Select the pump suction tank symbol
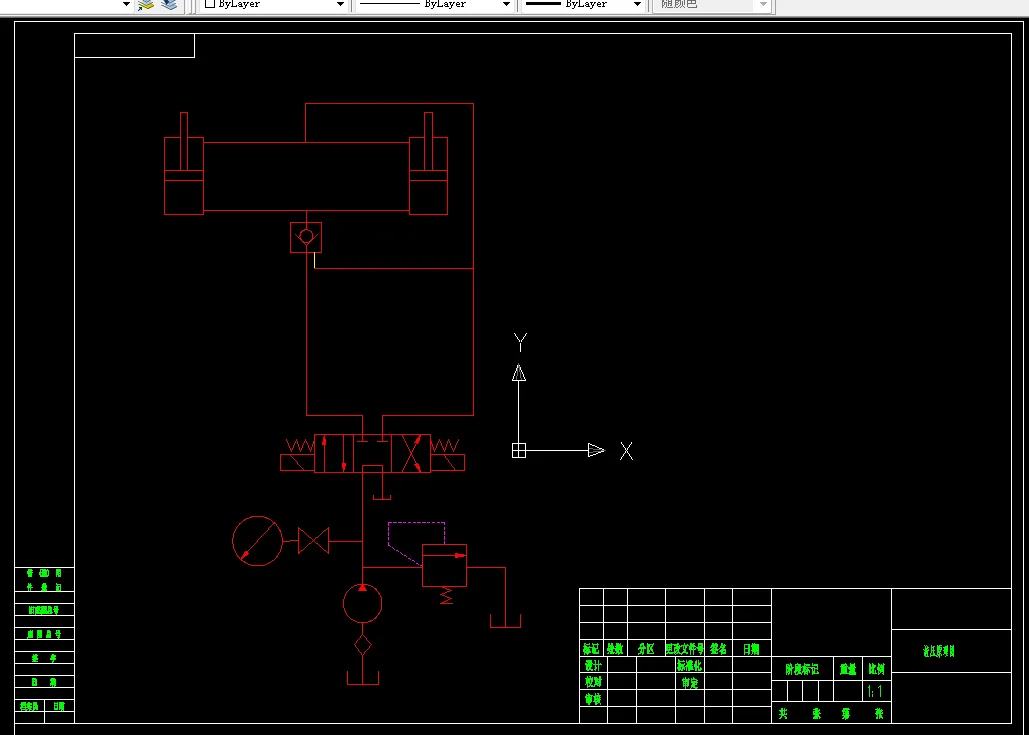This screenshot has height=735, width=1029. [363, 678]
